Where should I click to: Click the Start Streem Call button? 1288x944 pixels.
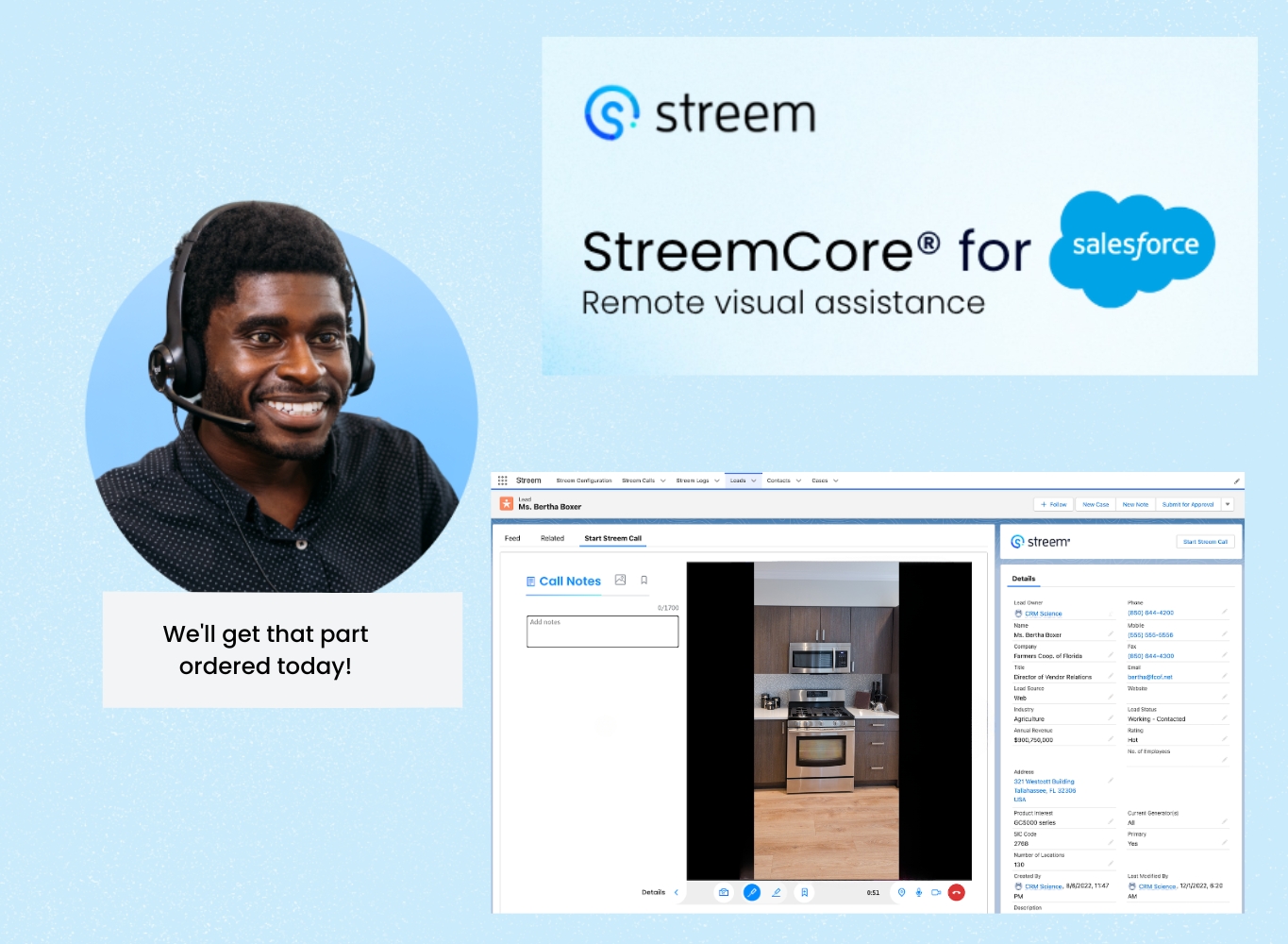click(x=1205, y=542)
